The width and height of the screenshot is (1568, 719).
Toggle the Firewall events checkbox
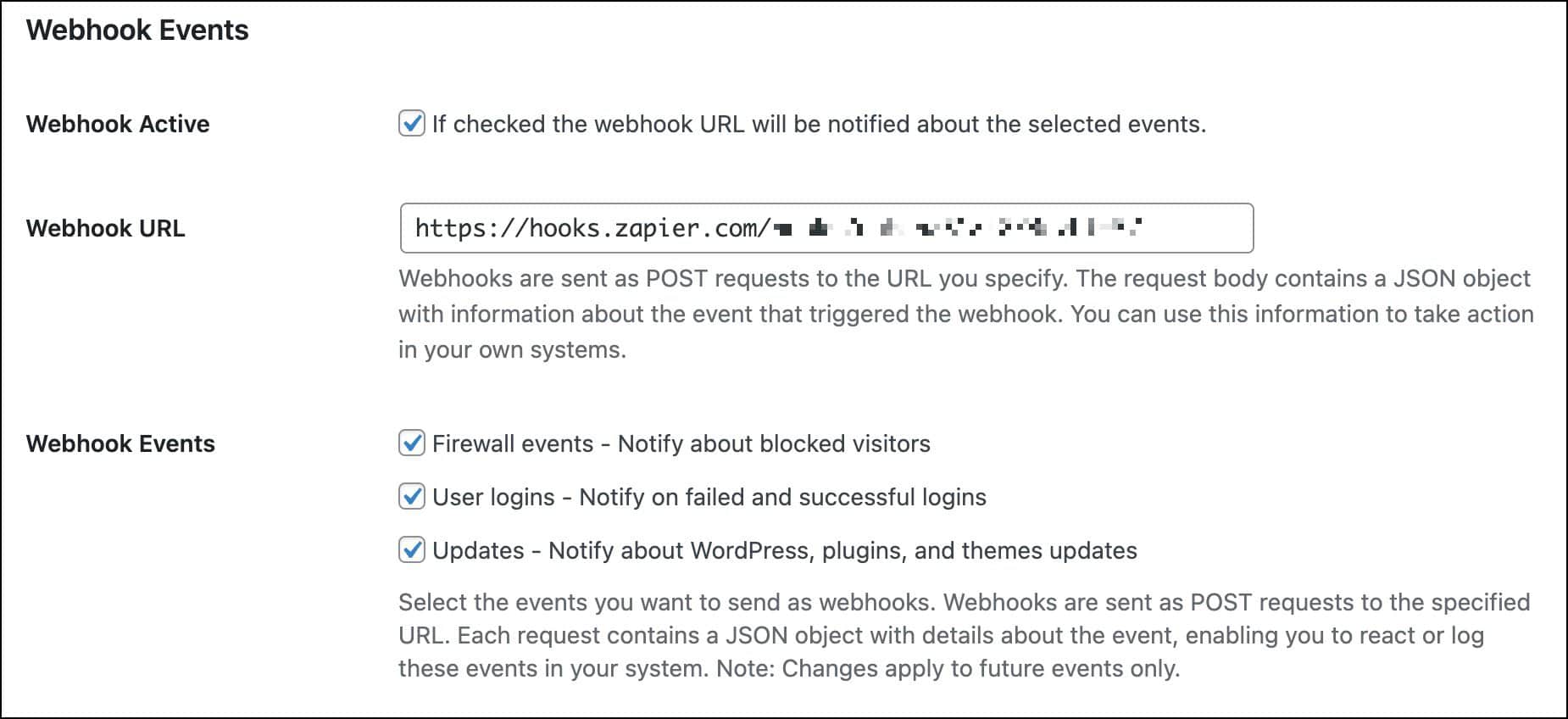(x=413, y=443)
